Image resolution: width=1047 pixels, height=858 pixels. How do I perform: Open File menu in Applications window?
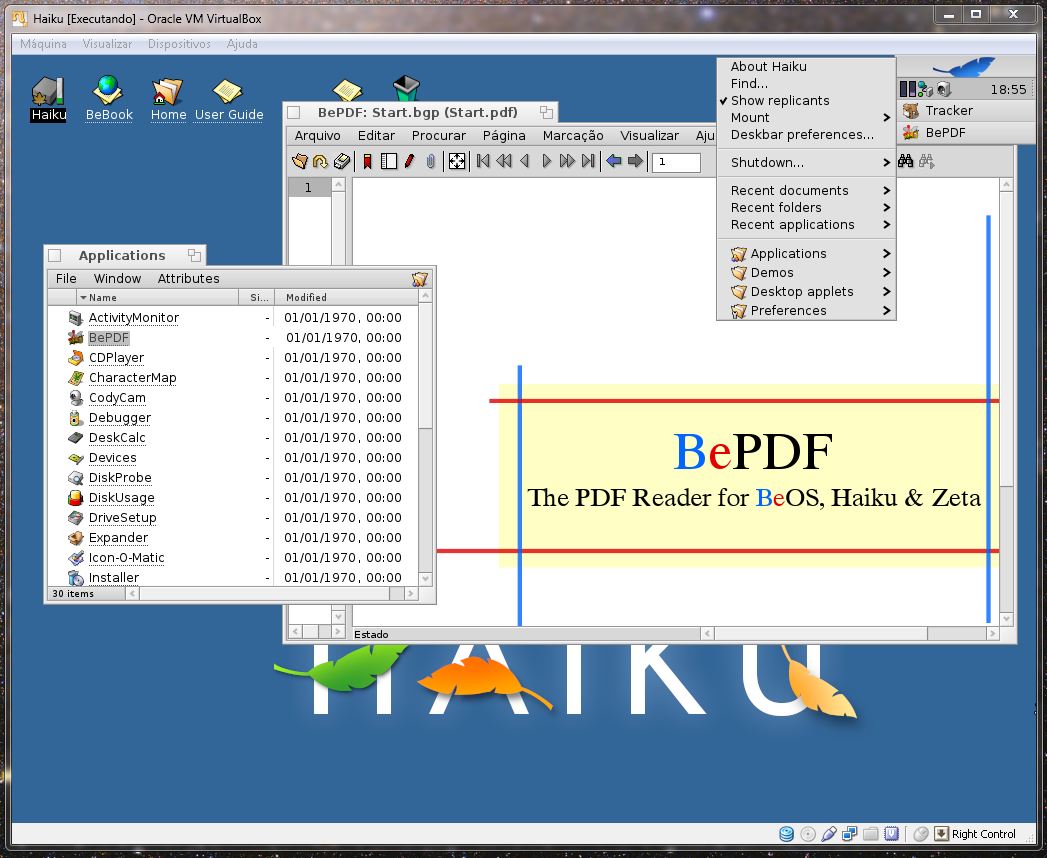[x=66, y=278]
